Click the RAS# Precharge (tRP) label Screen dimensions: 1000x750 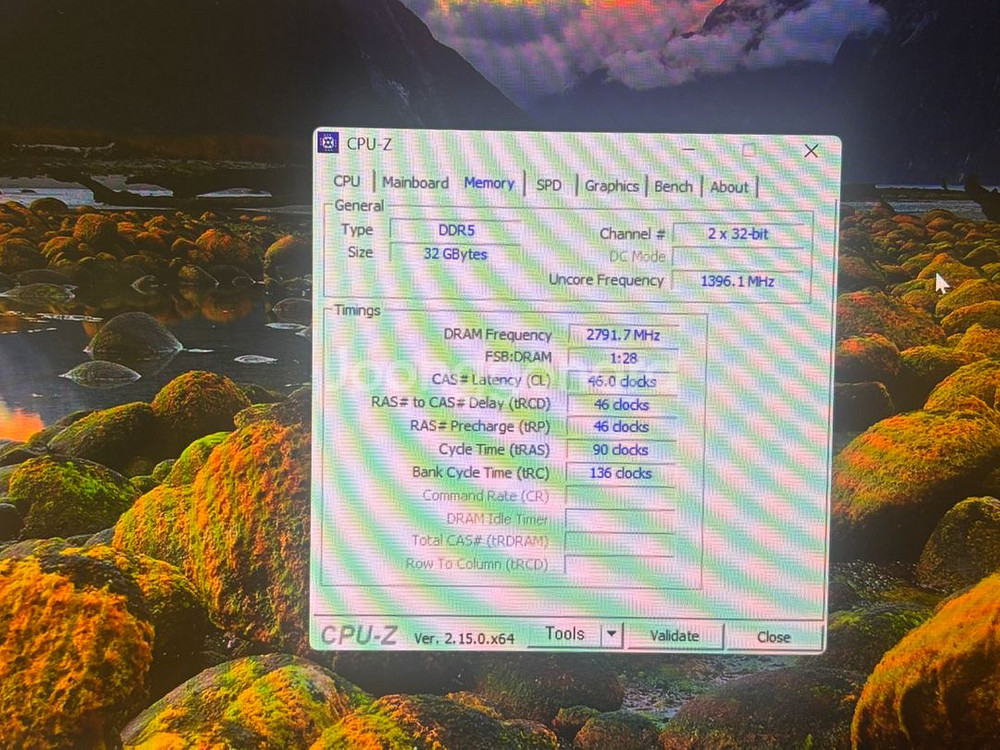480,426
